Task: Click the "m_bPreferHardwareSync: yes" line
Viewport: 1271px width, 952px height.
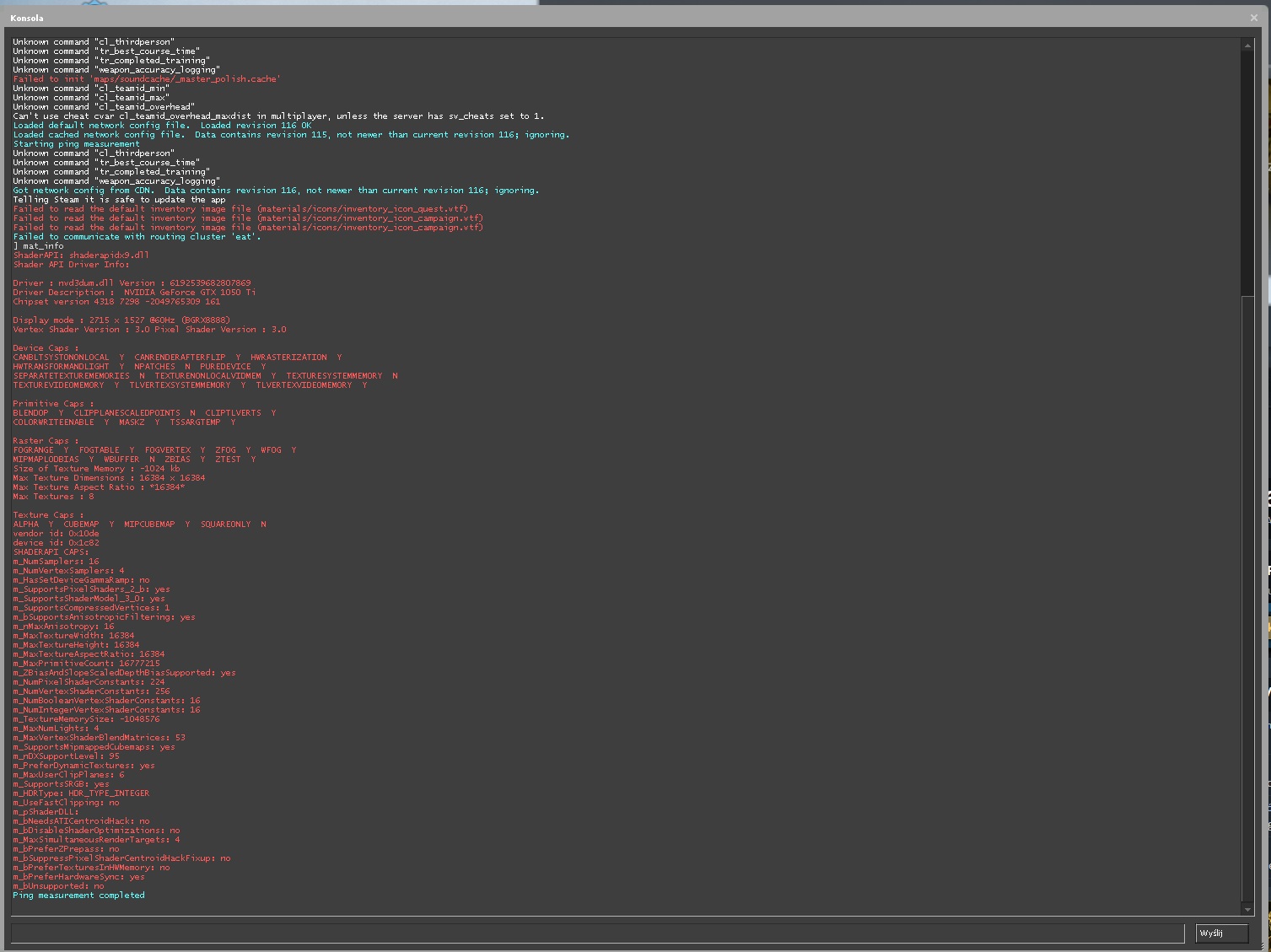Action: (x=78, y=877)
